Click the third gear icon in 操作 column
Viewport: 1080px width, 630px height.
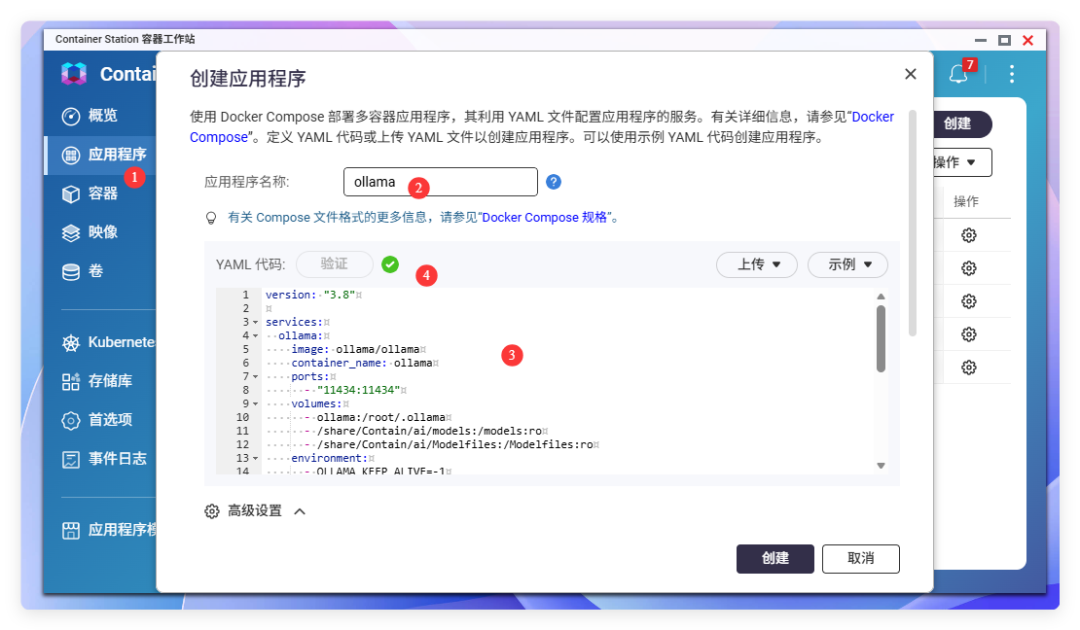tap(968, 302)
